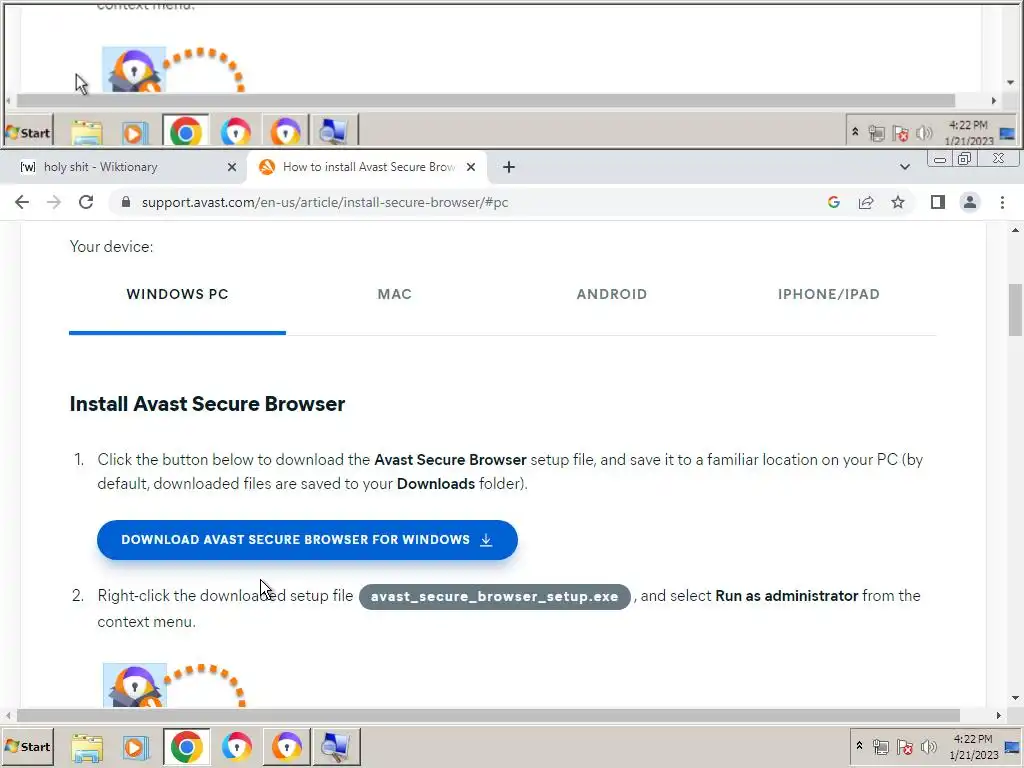Click the monitor magnifier icon in bottom taskbar
Viewport: 1024px width, 768px height.
[x=336, y=747]
